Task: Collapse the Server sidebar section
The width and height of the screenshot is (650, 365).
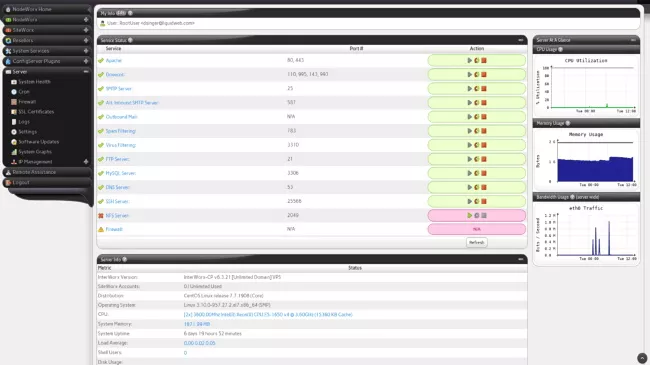Action: tap(86, 71)
